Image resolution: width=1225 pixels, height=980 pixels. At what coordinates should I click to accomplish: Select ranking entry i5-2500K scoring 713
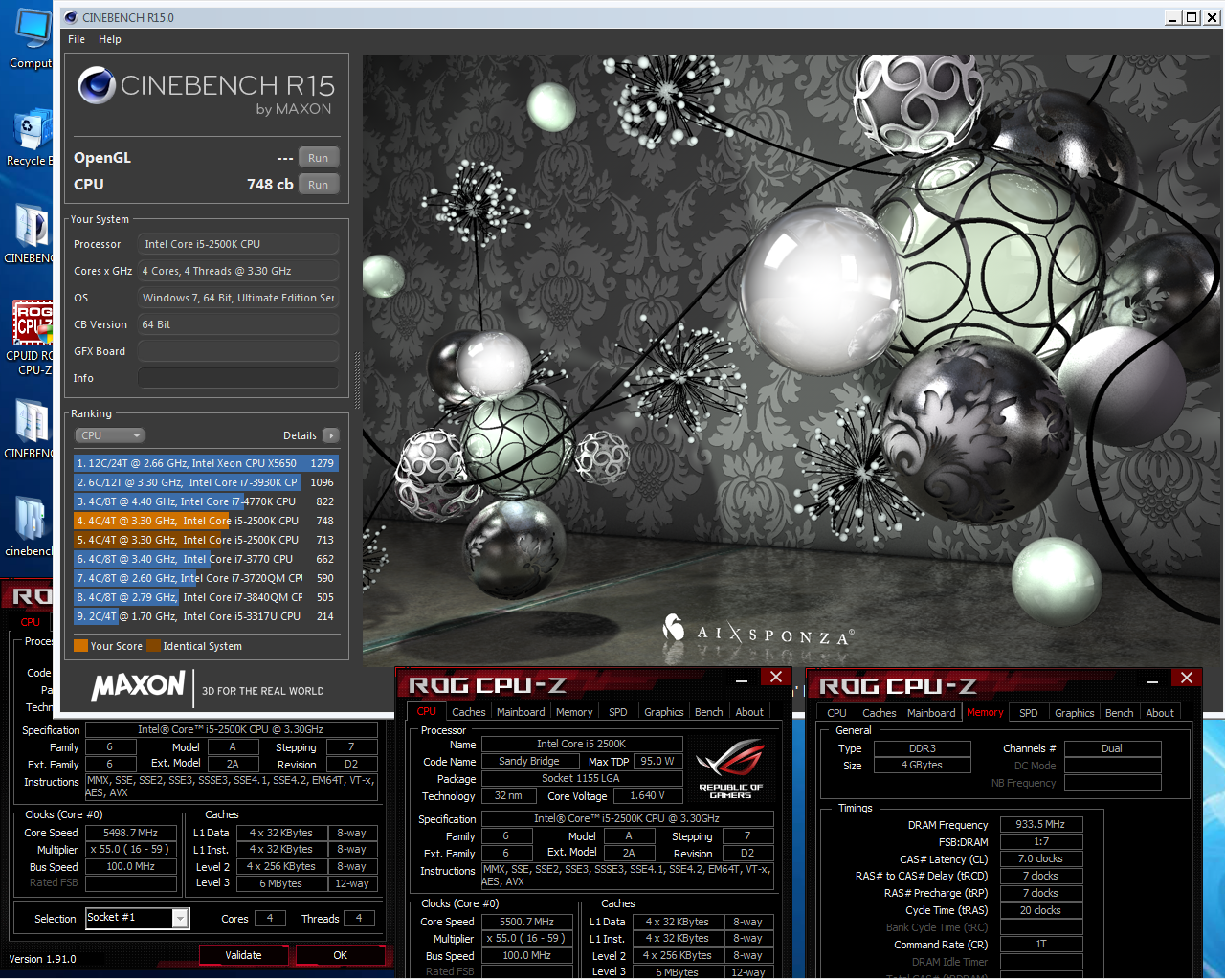click(x=206, y=540)
